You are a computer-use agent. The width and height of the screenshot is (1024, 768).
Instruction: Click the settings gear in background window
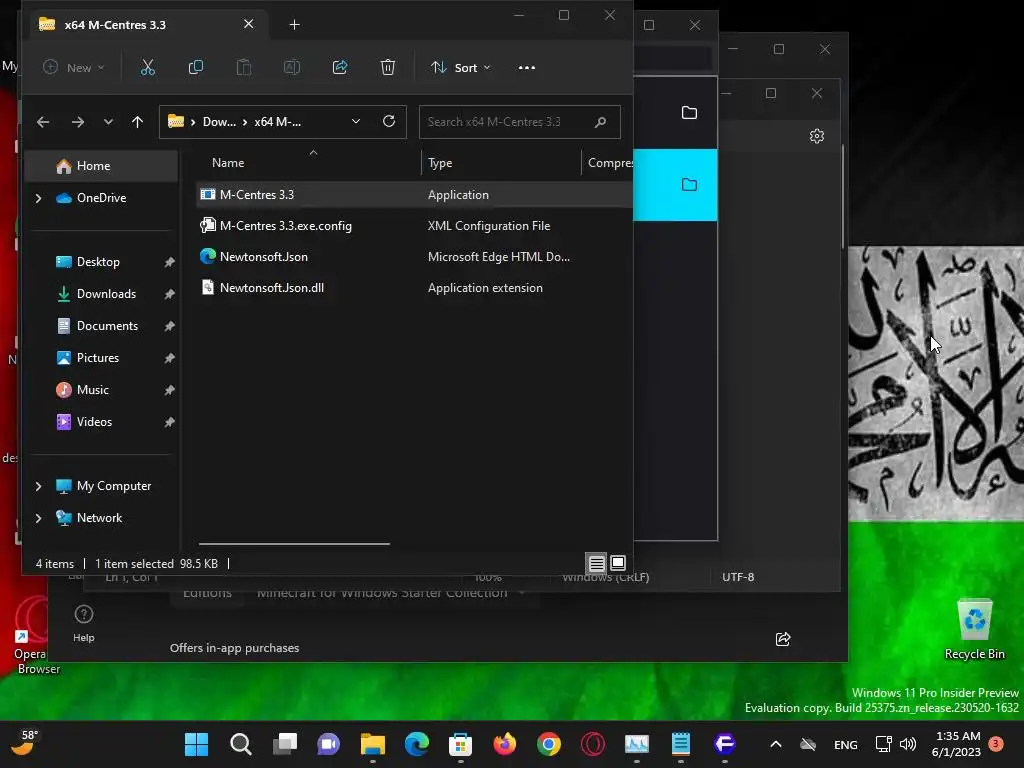click(817, 136)
